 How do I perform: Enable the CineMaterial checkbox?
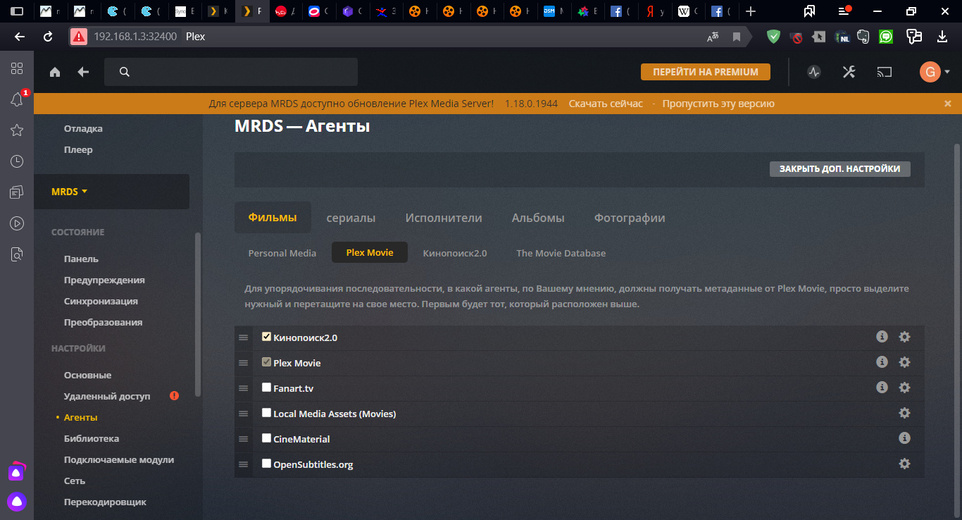(266, 438)
